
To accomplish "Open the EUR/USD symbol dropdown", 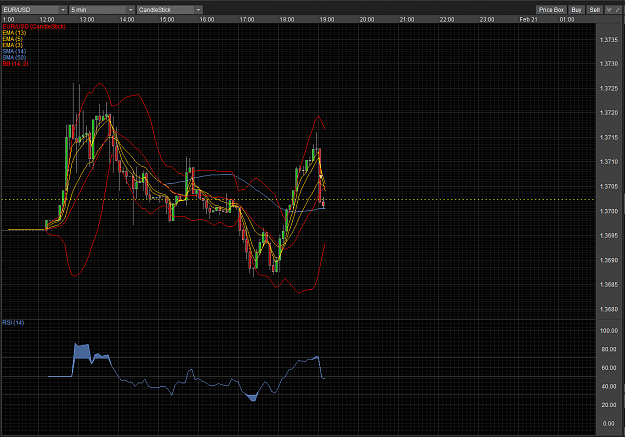I will pos(34,10).
